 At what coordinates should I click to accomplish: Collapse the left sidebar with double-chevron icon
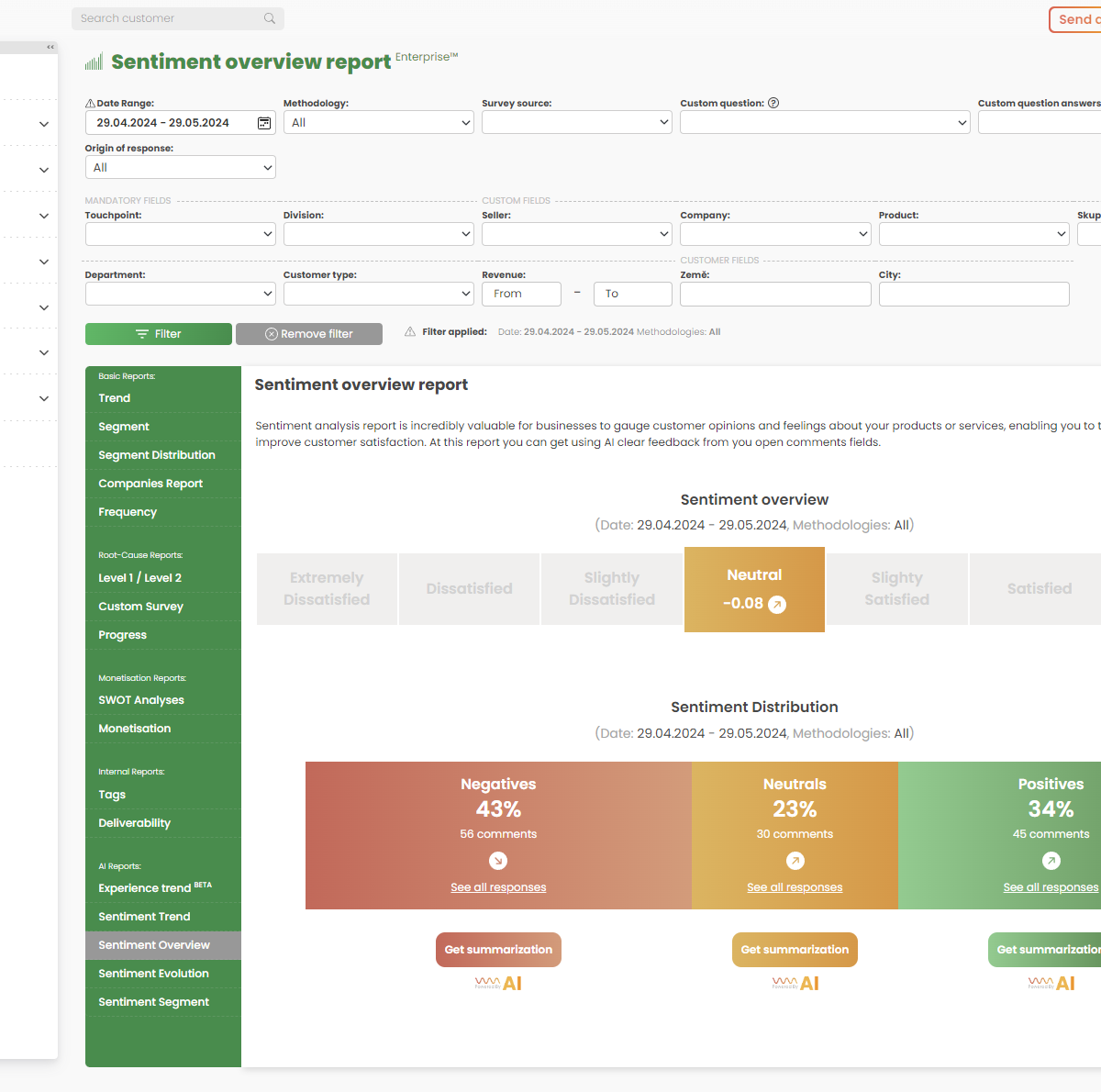point(50,48)
